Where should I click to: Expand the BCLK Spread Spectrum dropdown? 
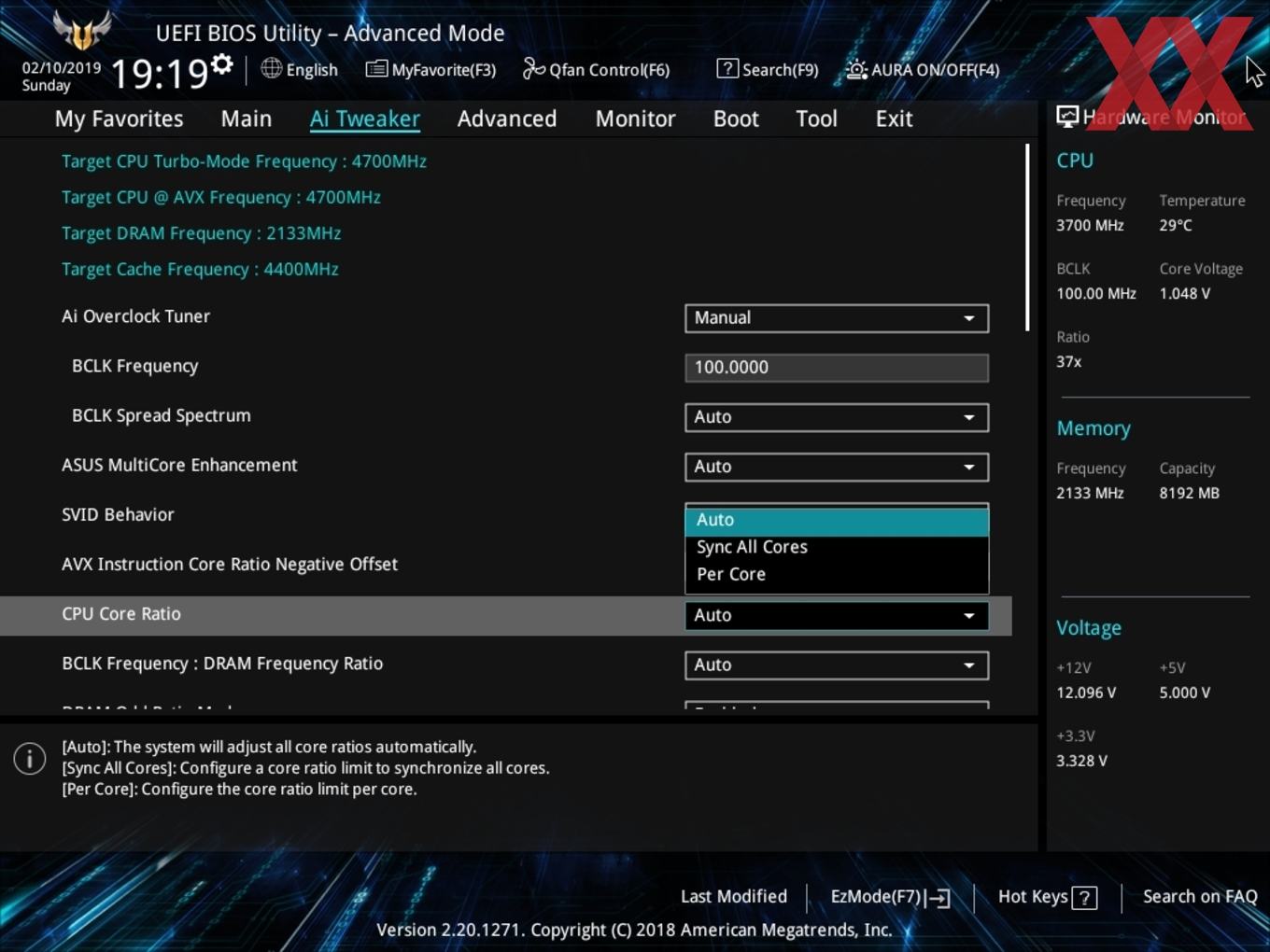click(x=837, y=417)
